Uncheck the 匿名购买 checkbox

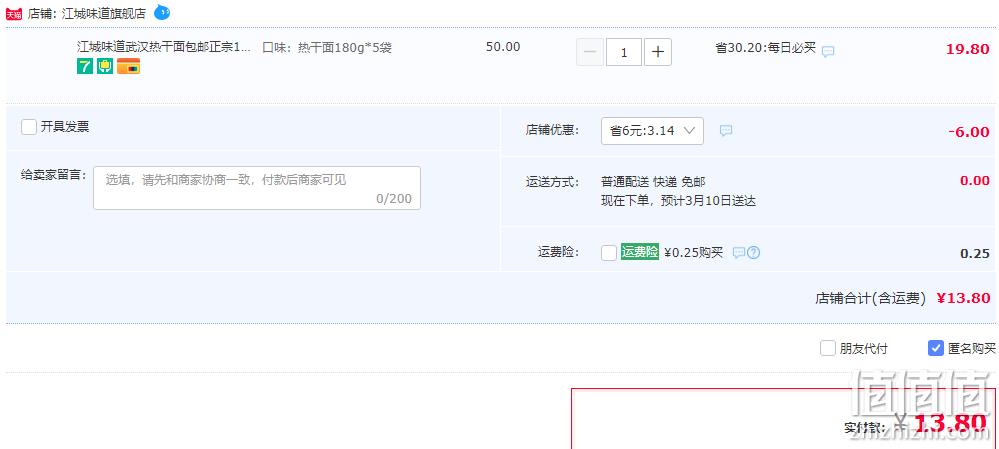(935, 348)
